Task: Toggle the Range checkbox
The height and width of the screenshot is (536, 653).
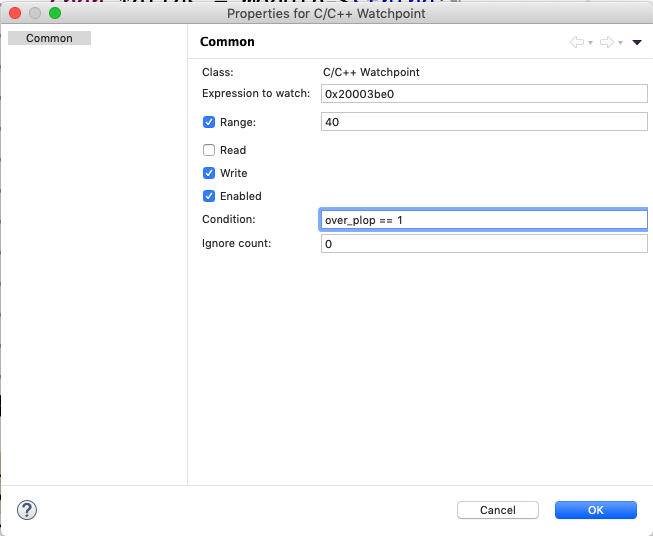Action: [209, 122]
